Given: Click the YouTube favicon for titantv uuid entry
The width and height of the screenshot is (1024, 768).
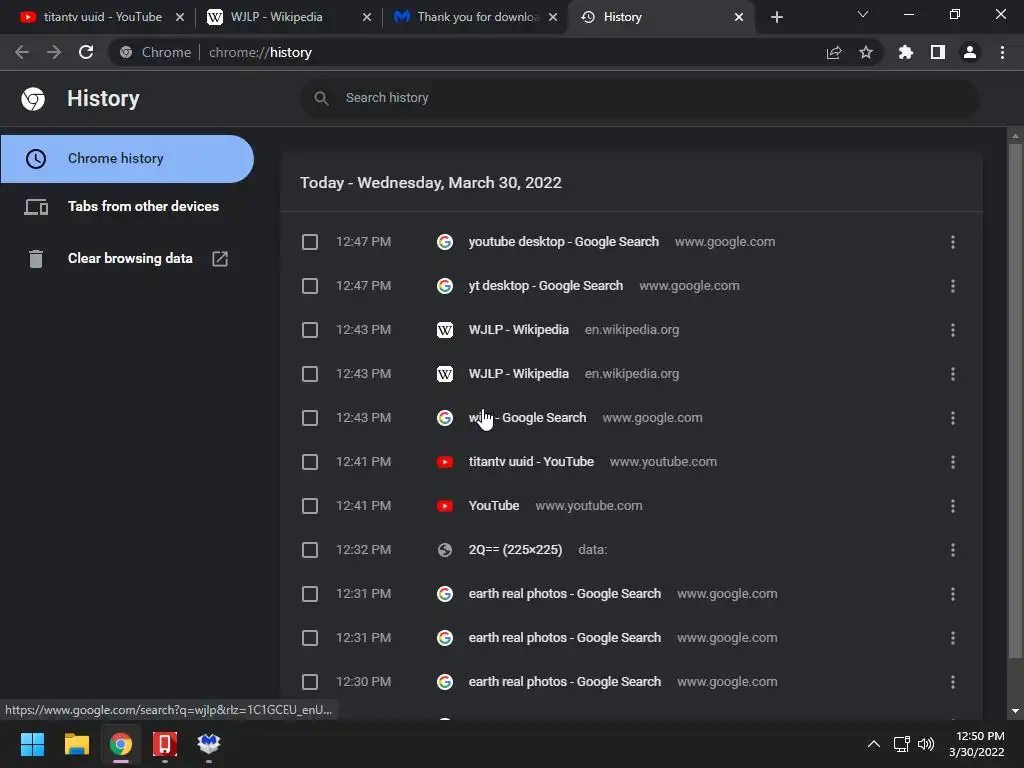Looking at the screenshot, I should pyautogui.click(x=445, y=462).
